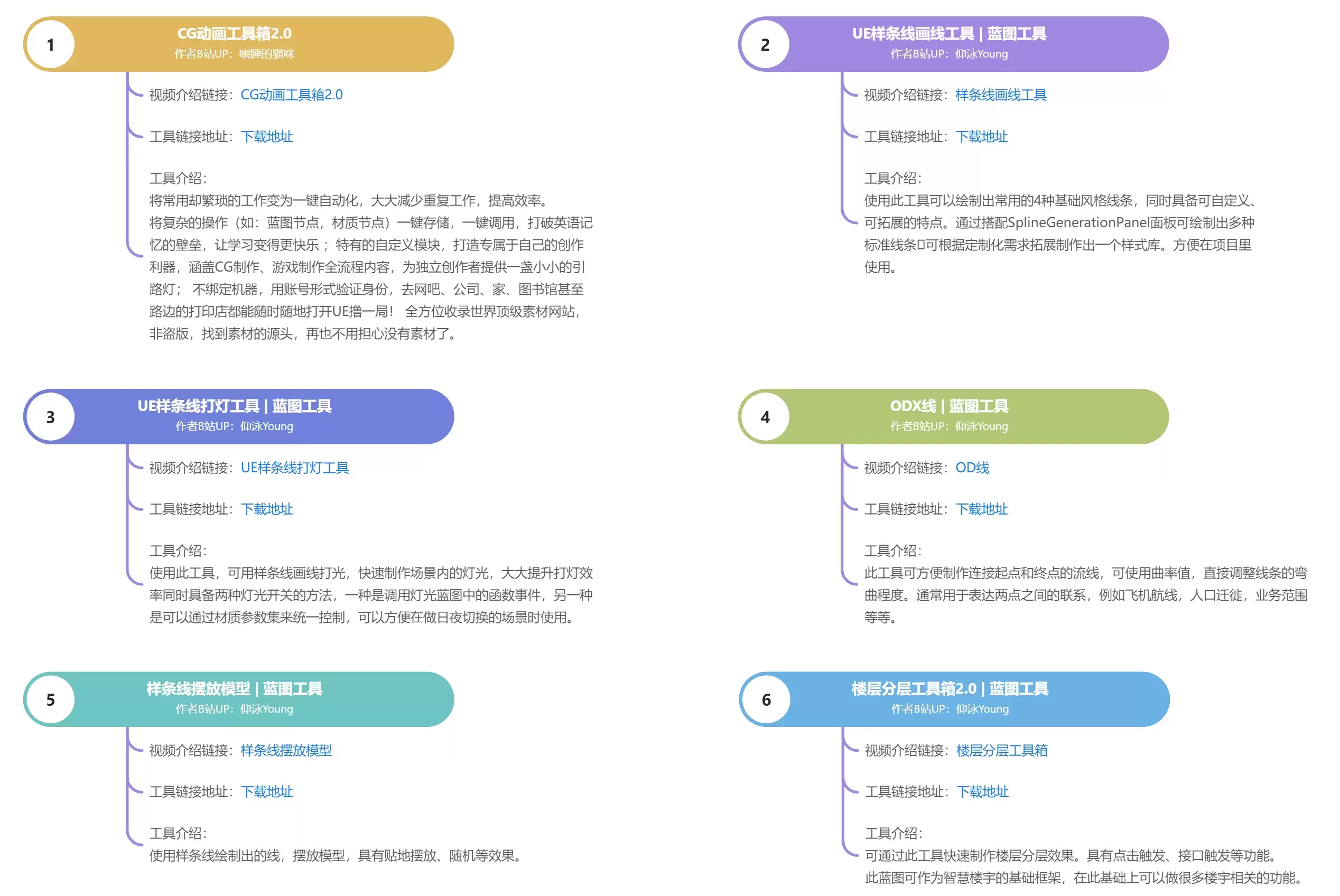Click text "使用此工具可以绘制出常用的4种基础风格线条"
Image resolution: width=1340 pixels, height=896 pixels.
[998, 201]
